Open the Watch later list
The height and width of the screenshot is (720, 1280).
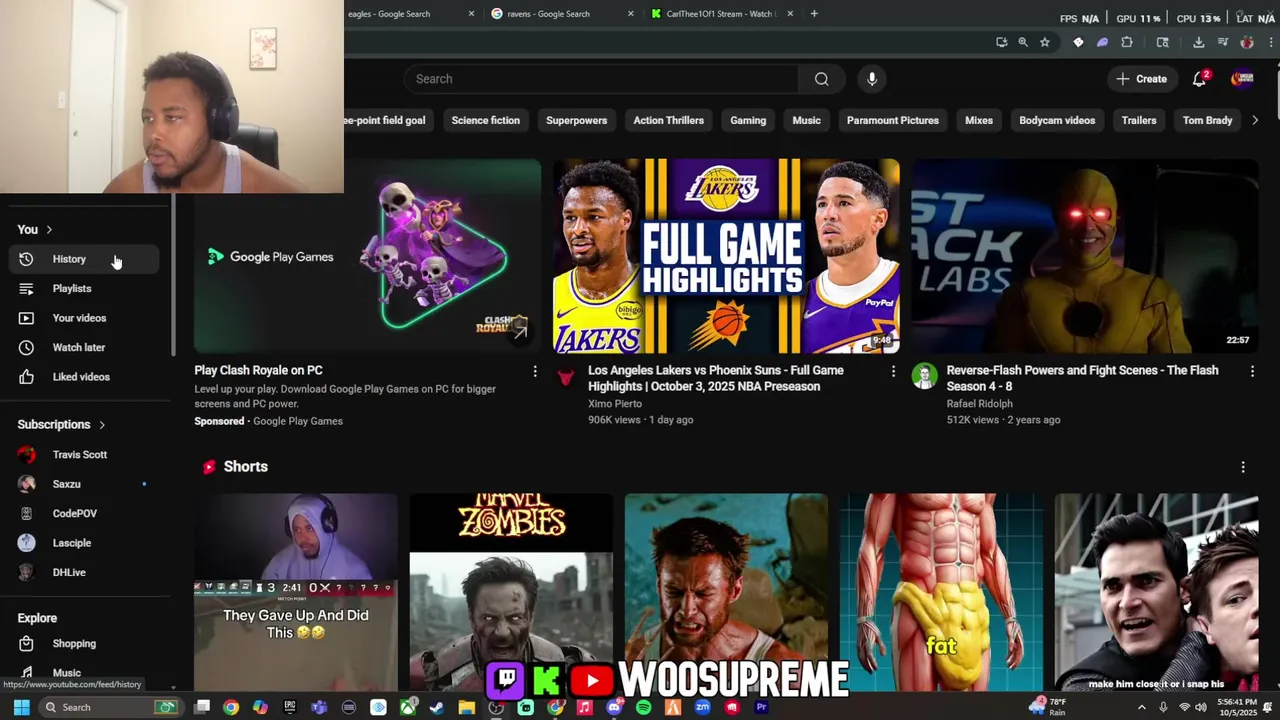85,347
